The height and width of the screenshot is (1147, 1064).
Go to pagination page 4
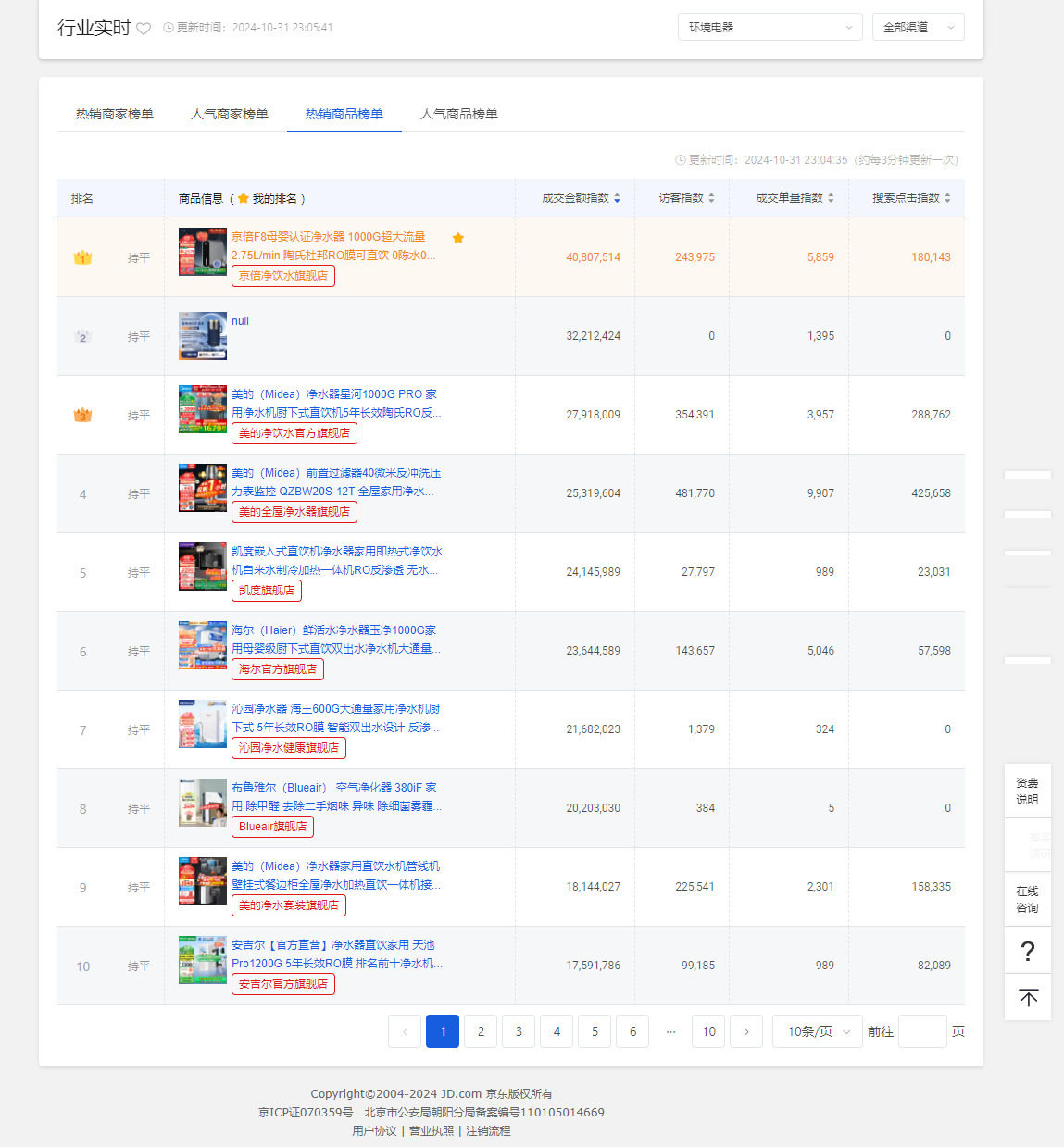tap(557, 1031)
